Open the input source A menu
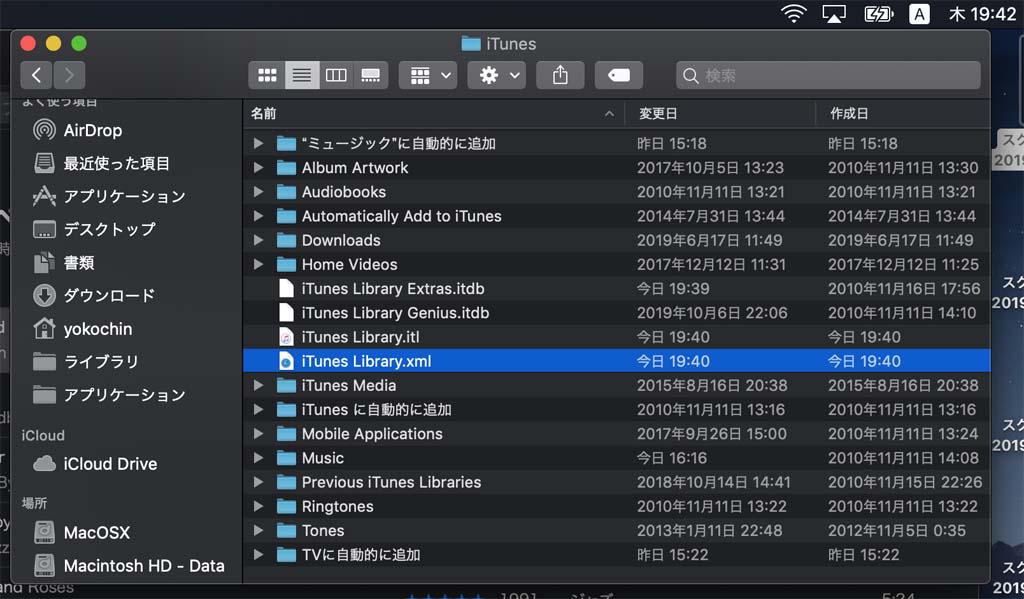 coord(919,14)
